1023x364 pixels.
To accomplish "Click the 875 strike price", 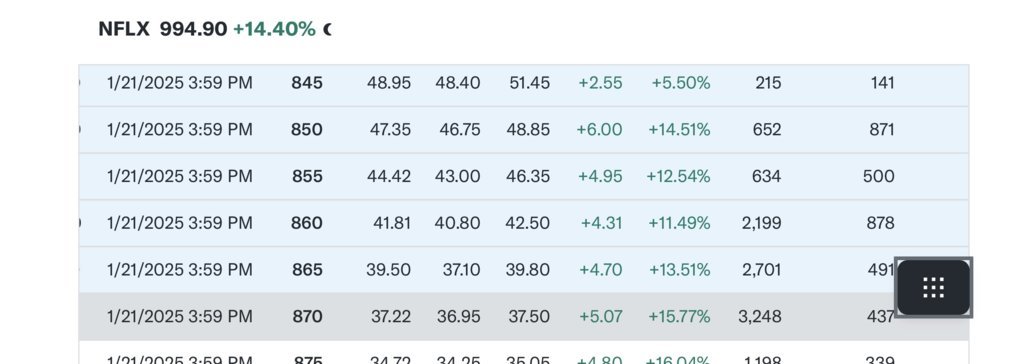I will pos(308,360).
